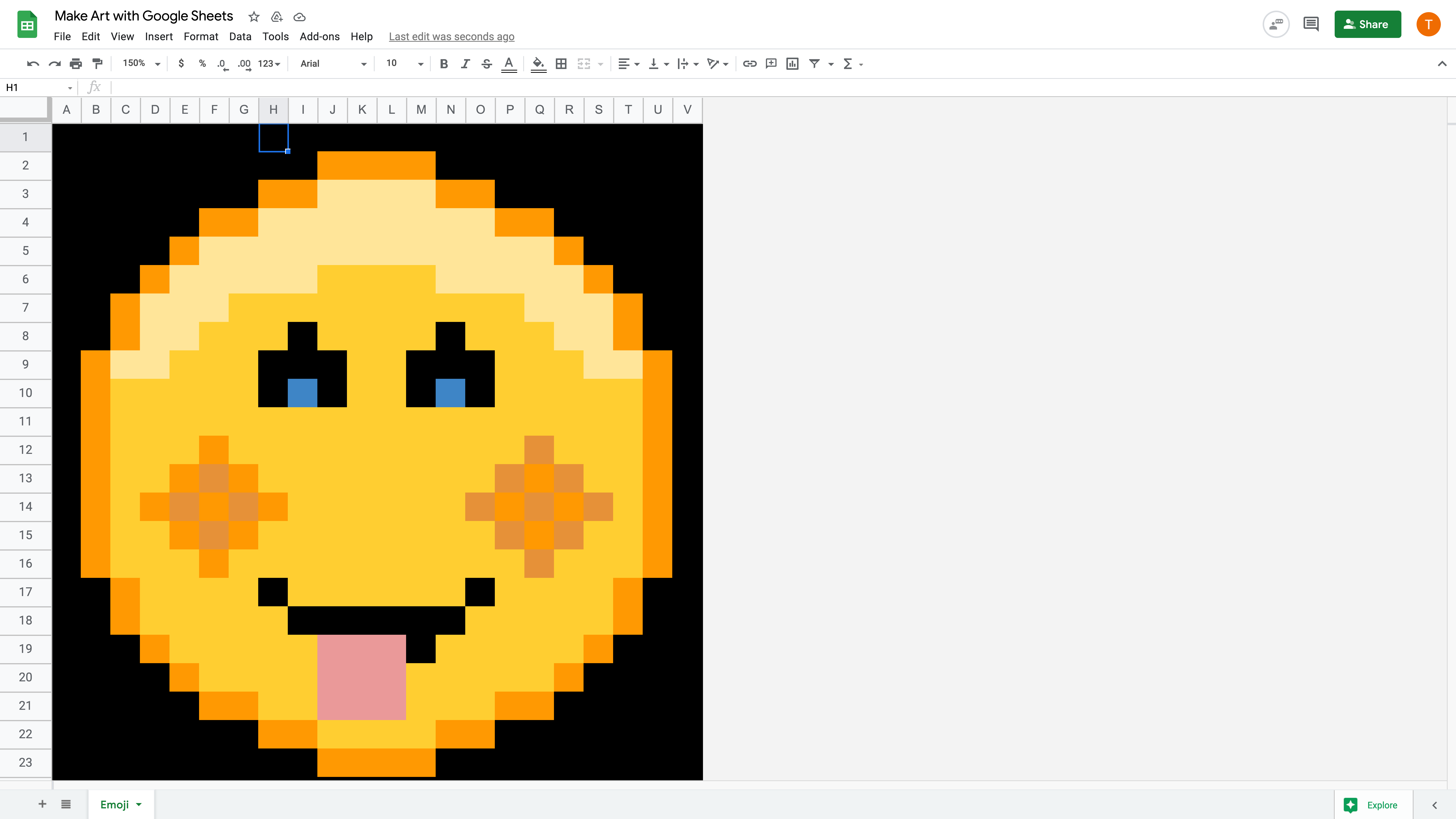Open the Tools menu
This screenshot has width=1456, height=819.
[275, 36]
